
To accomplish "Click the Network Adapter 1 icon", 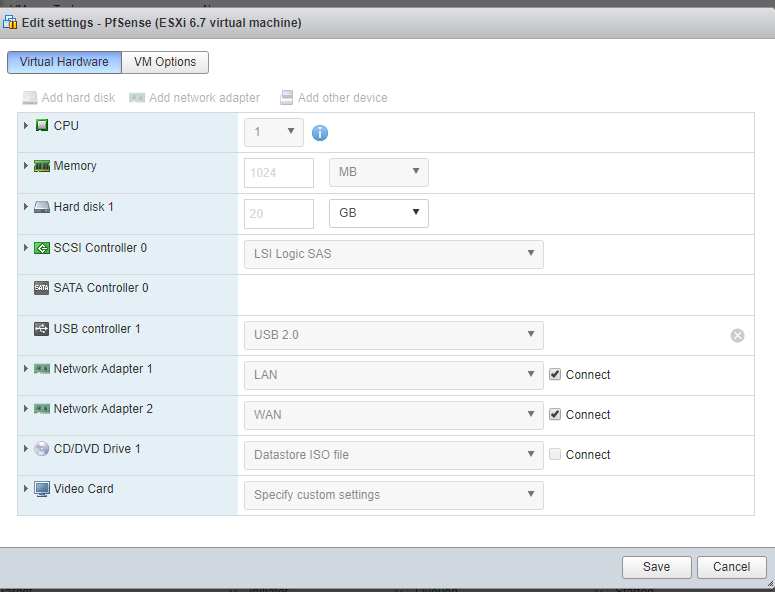I will 42,369.
